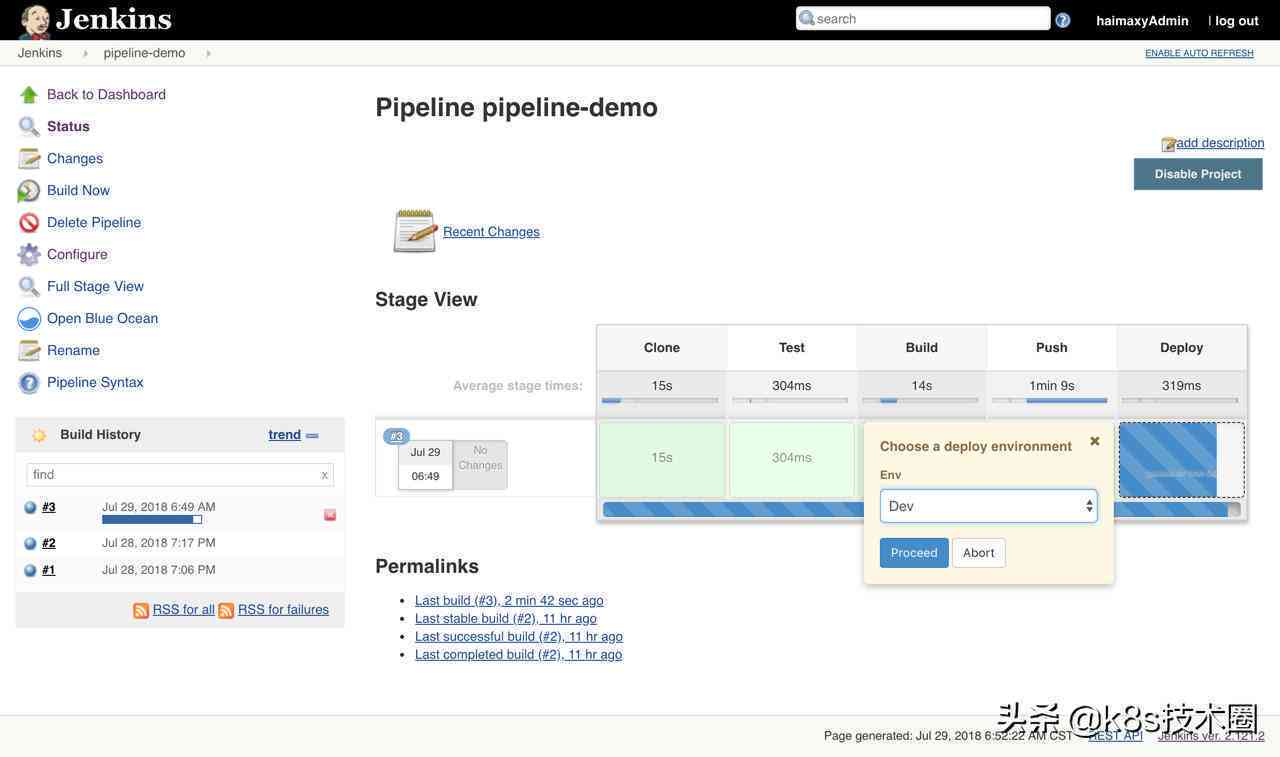
Task: Select Configure in sidebar
Action: [x=77, y=255]
